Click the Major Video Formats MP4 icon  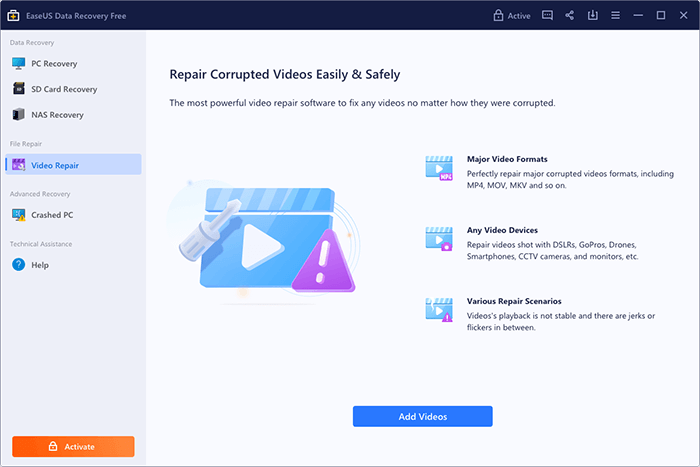click(x=439, y=168)
